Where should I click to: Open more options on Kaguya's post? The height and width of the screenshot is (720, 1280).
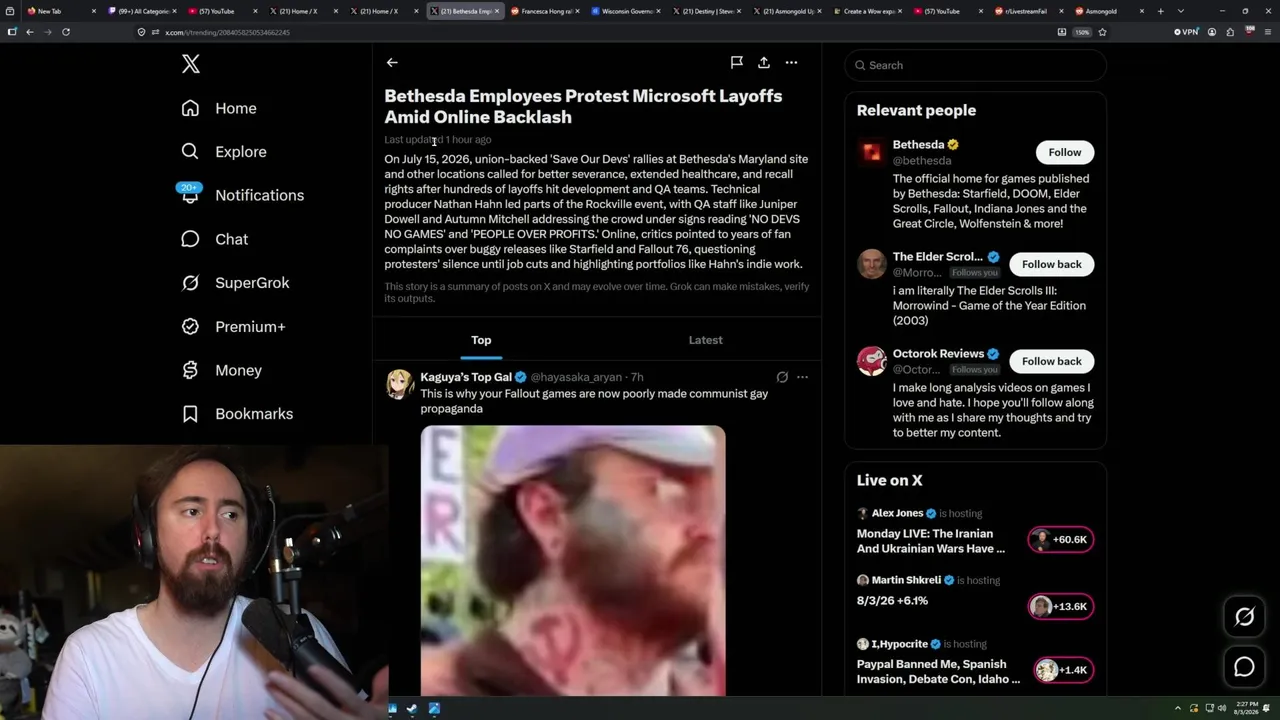coord(802,377)
